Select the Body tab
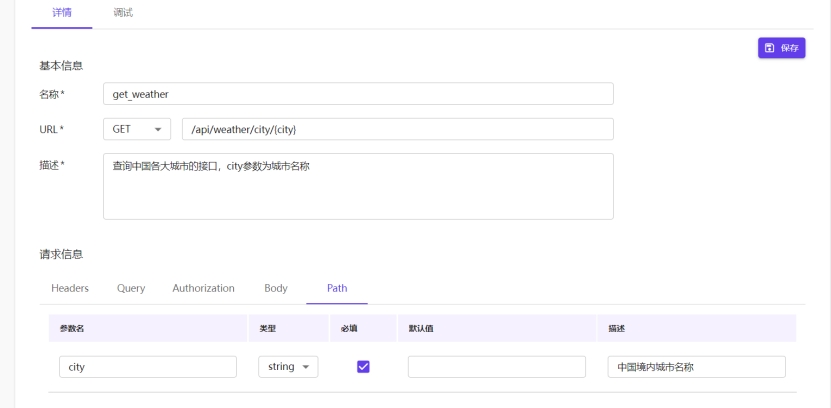This screenshot has height=408, width=831. click(276, 288)
